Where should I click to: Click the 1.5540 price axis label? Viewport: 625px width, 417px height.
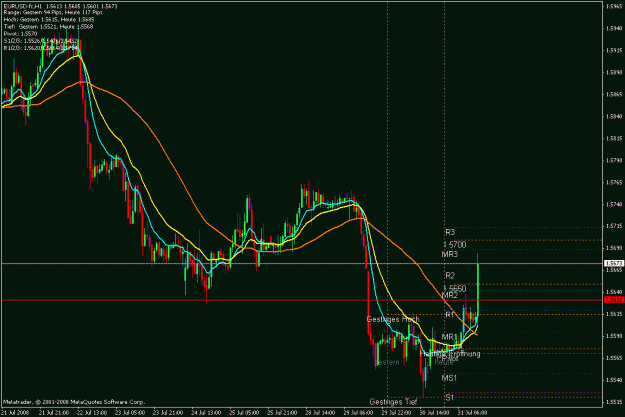(x=614, y=380)
